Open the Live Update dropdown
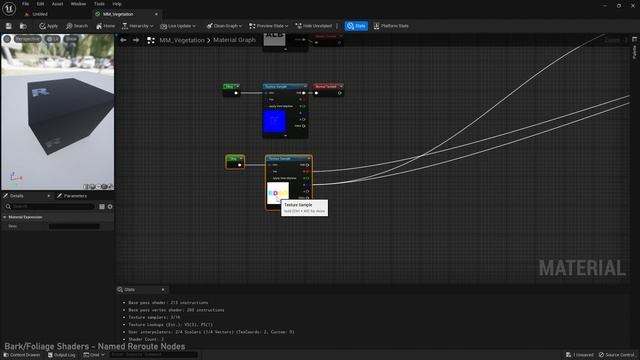The height and width of the screenshot is (360, 640). point(178,26)
